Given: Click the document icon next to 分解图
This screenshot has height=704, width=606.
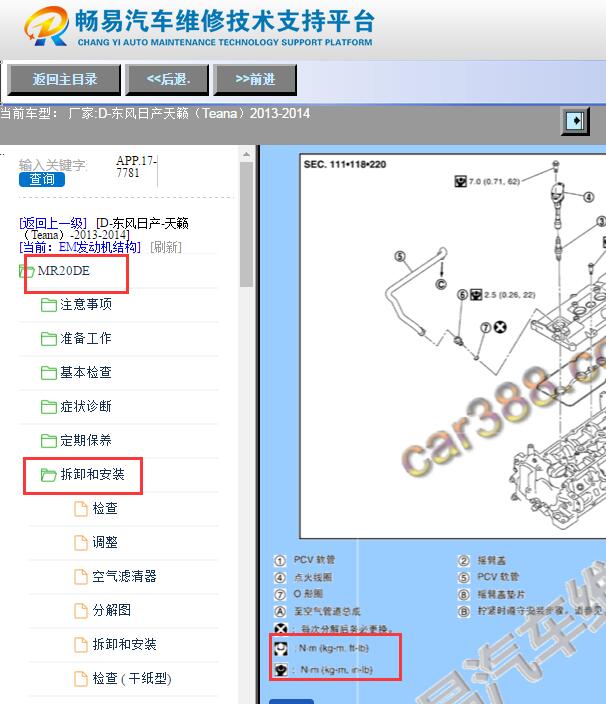Looking at the screenshot, I should [x=81, y=611].
